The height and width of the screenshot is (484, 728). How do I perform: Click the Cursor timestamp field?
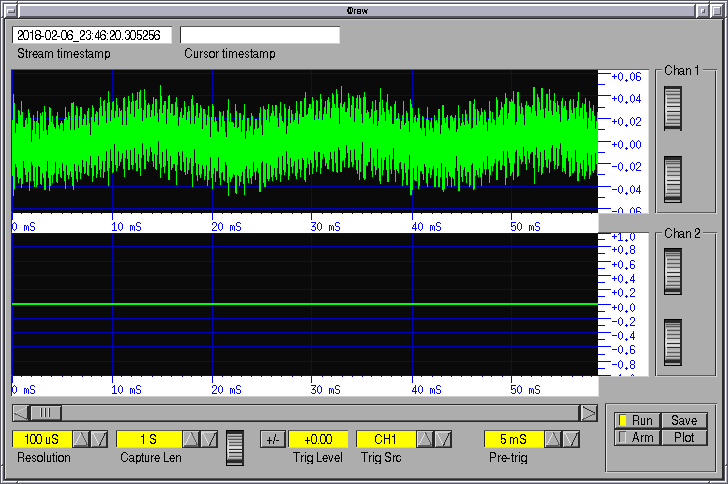(260, 35)
